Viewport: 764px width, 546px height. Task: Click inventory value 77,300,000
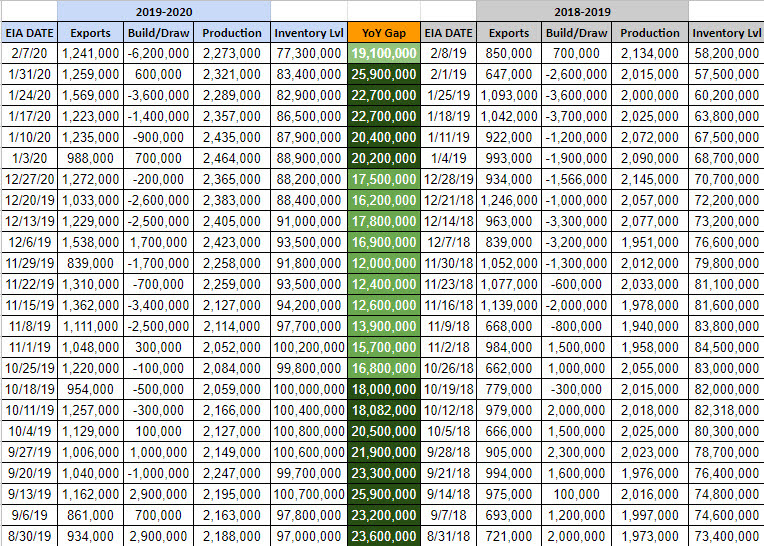pyautogui.click(x=309, y=53)
